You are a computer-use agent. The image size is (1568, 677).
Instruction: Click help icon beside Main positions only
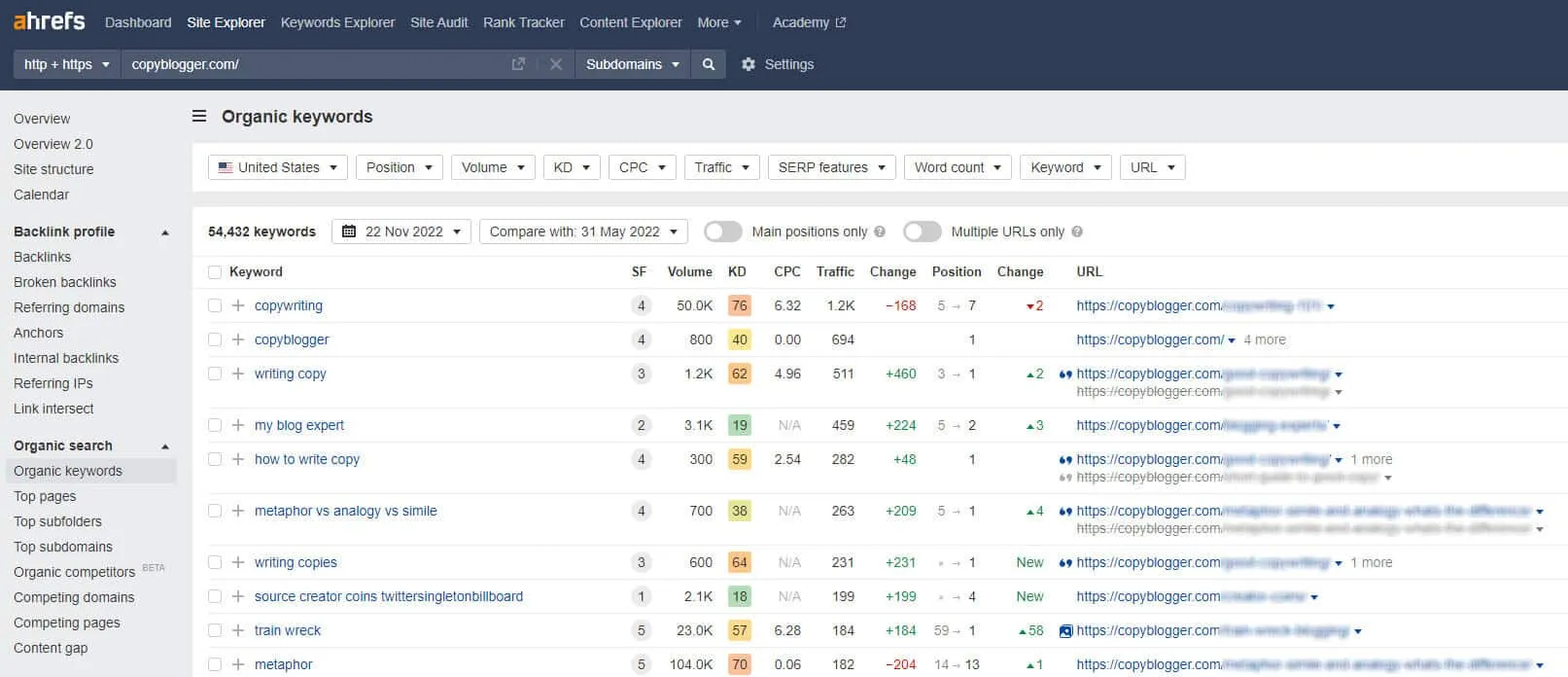[880, 232]
